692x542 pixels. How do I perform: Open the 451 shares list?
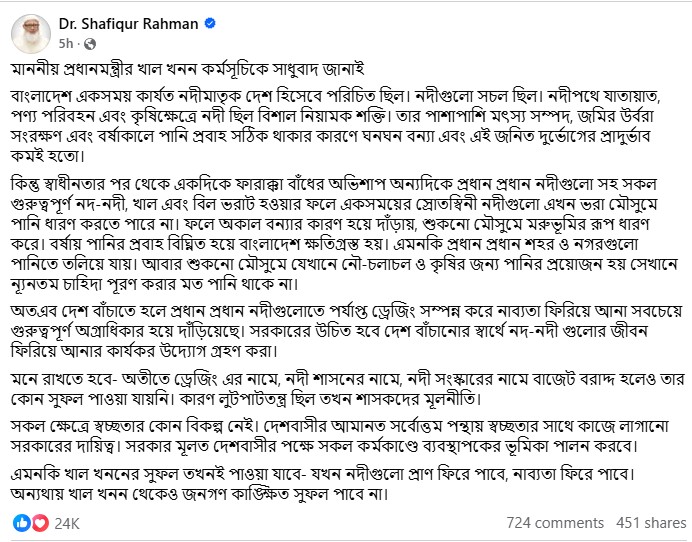[651, 522]
